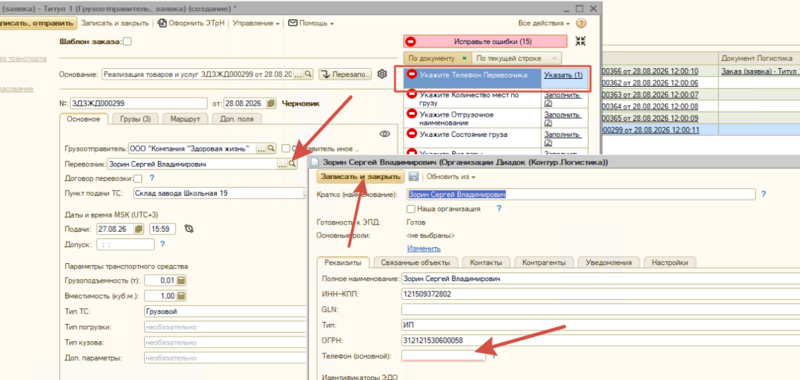Switch to the Связанные объекты tab
800x380 pixels.
click(x=415, y=262)
